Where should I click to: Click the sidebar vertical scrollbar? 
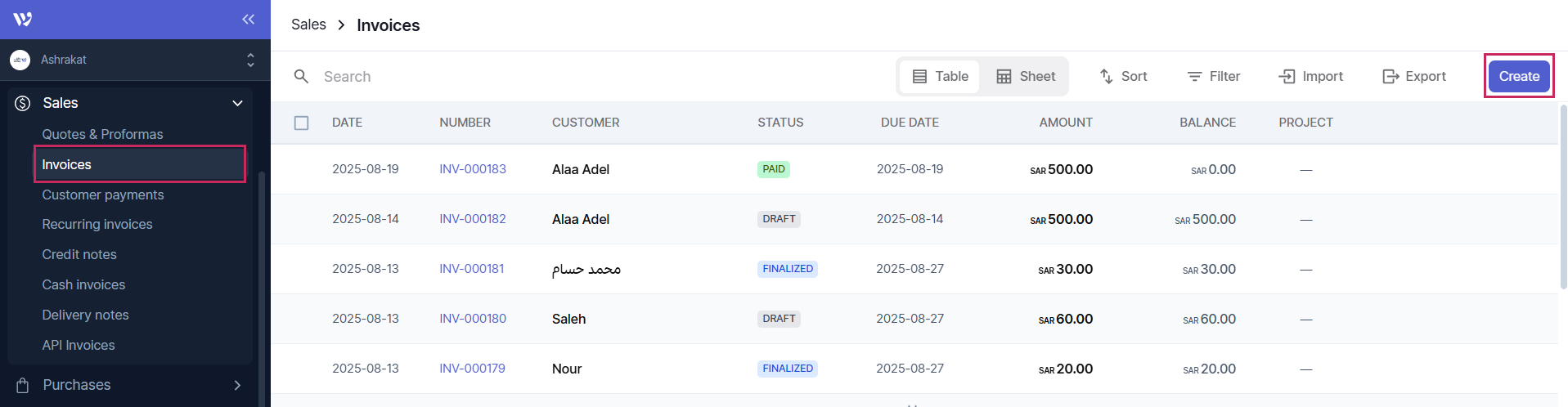(262, 286)
